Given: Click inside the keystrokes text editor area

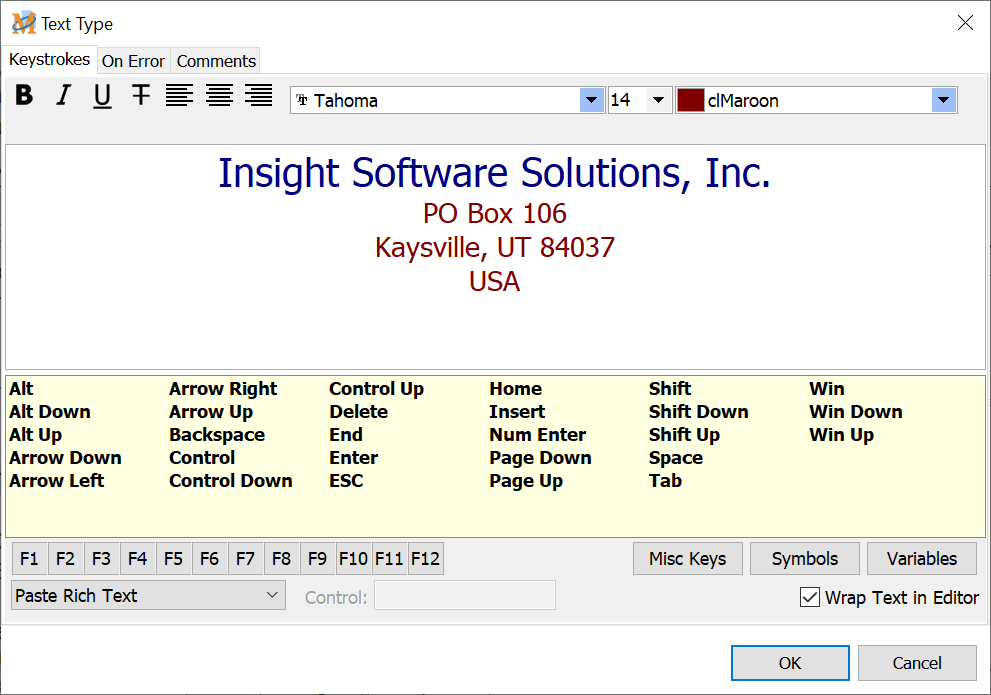Looking at the screenshot, I should (495, 325).
